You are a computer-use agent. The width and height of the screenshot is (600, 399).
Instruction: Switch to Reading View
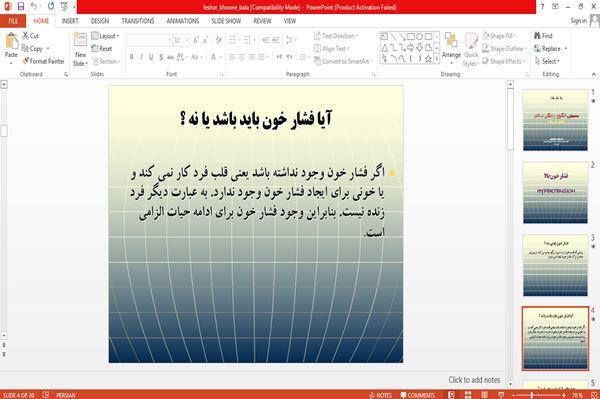(x=484, y=395)
